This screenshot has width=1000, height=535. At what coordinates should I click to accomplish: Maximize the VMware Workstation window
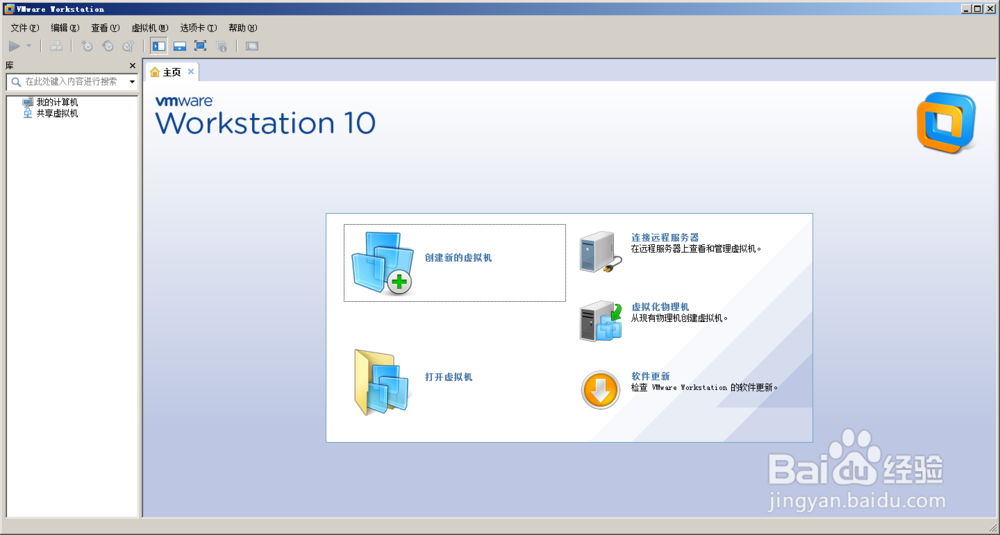coord(977,9)
